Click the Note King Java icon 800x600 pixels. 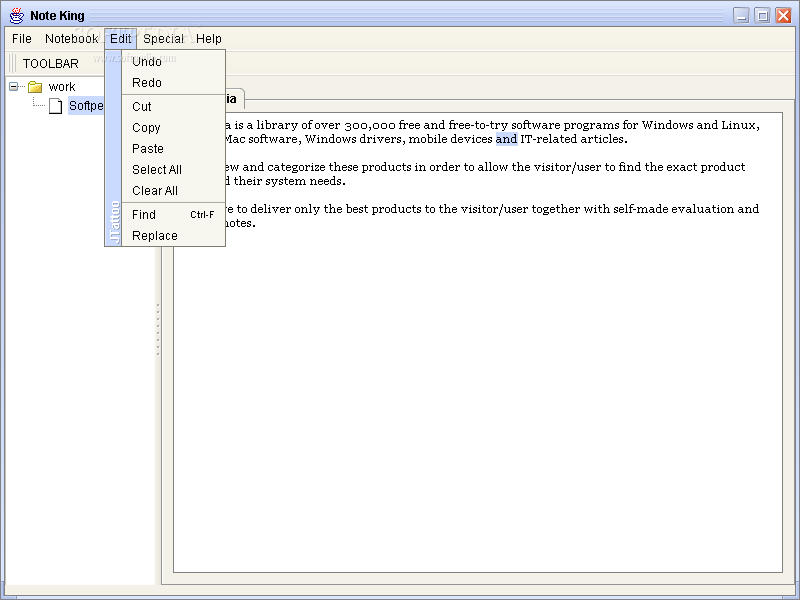click(17, 15)
